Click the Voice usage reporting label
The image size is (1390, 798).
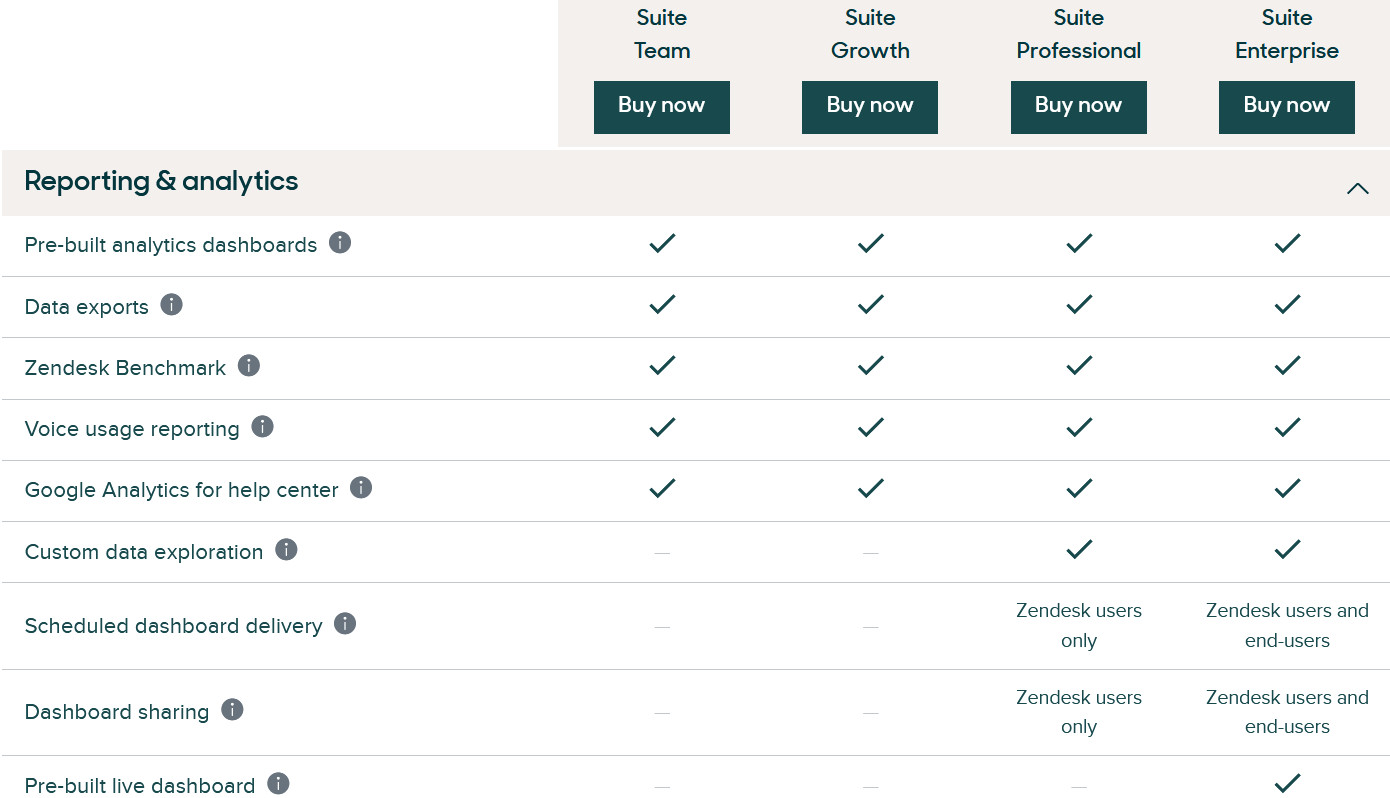tap(132, 429)
